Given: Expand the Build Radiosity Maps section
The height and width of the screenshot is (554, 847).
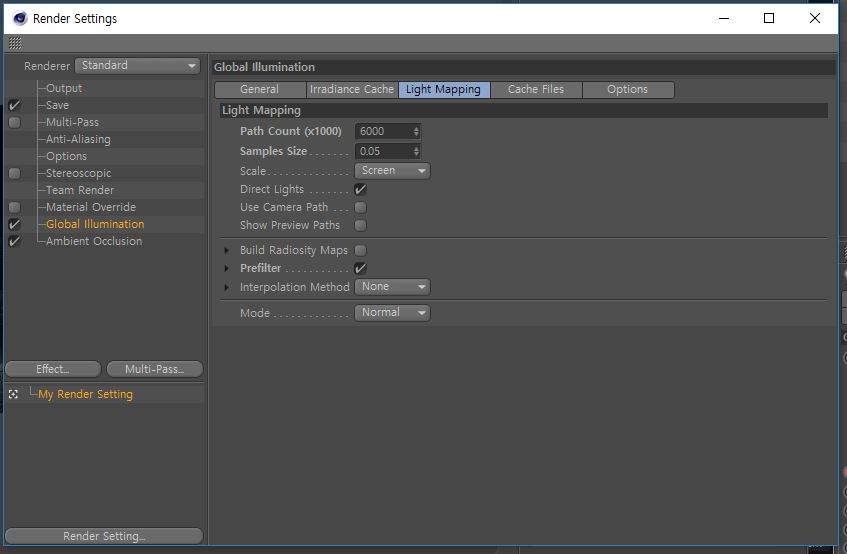Looking at the screenshot, I should pos(227,251).
